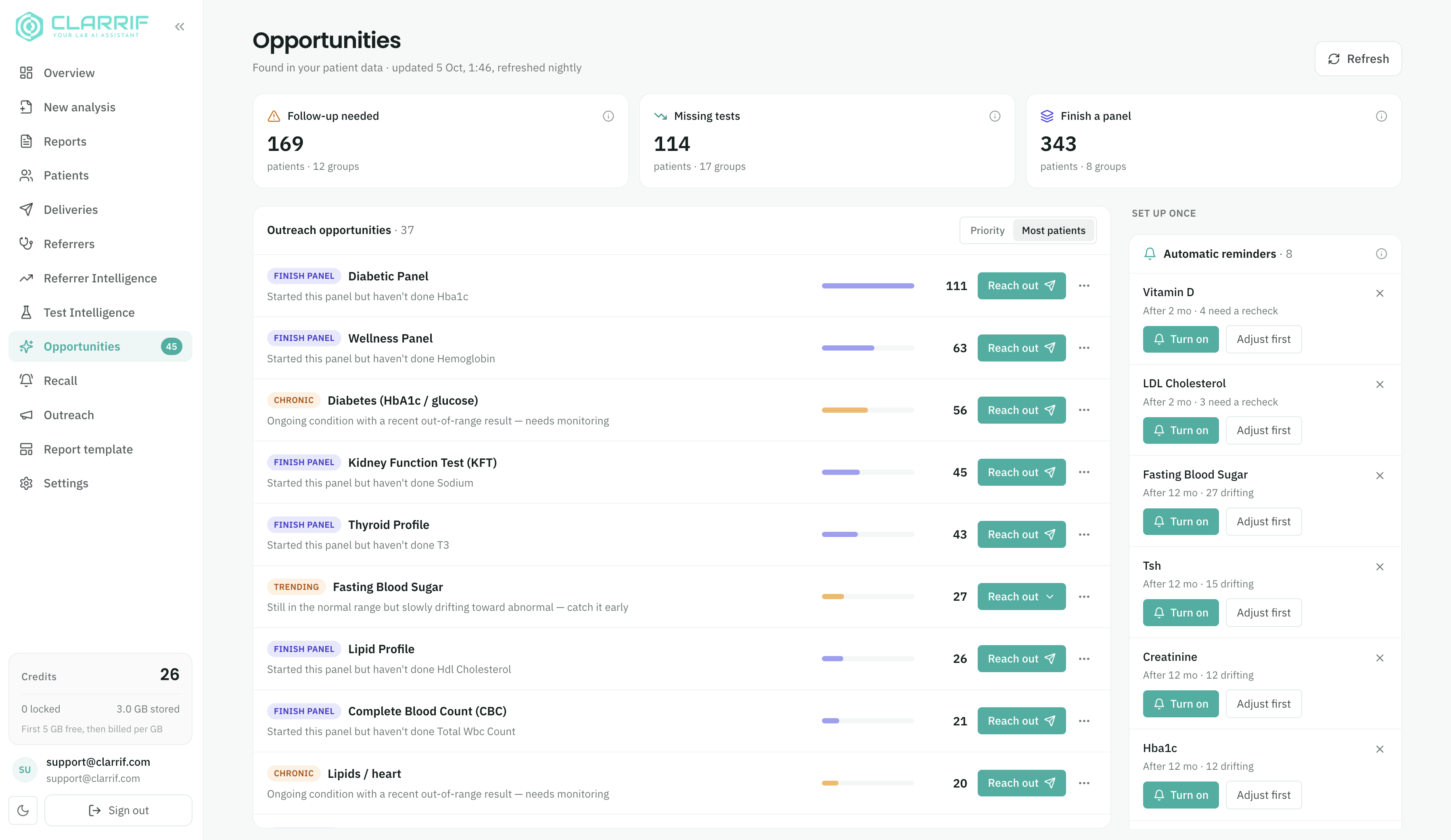Open more options for Lipid Profile row
This screenshot has height=840, width=1451.
pos(1084,658)
